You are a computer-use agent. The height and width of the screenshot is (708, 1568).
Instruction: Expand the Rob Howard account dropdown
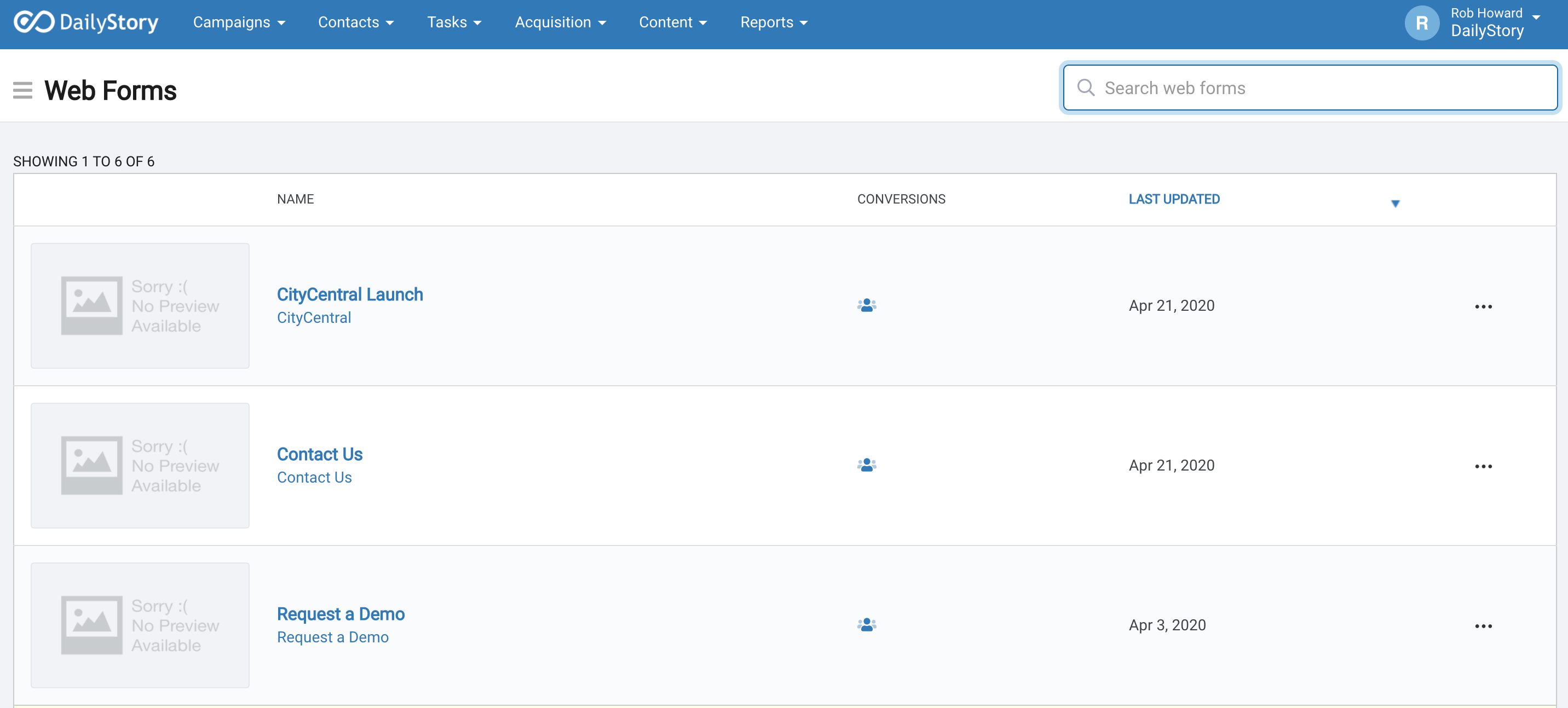point(1536,17)
